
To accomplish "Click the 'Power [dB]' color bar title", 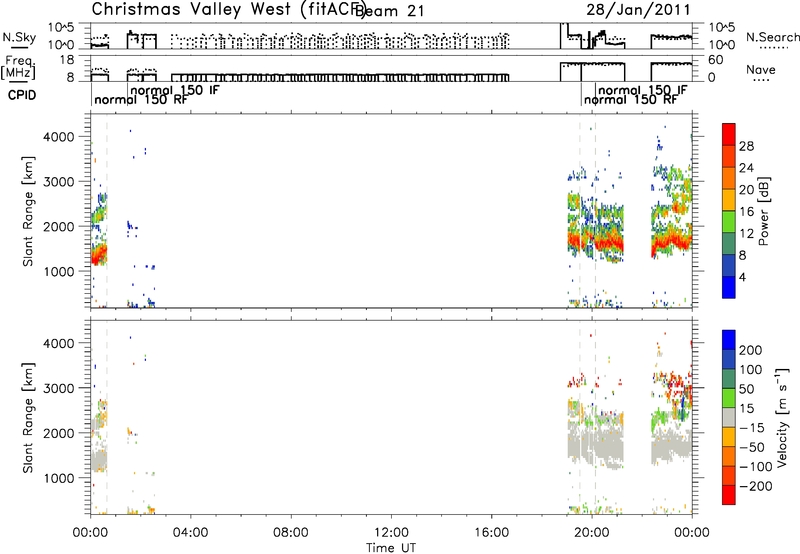I will (x=763, y=211).
